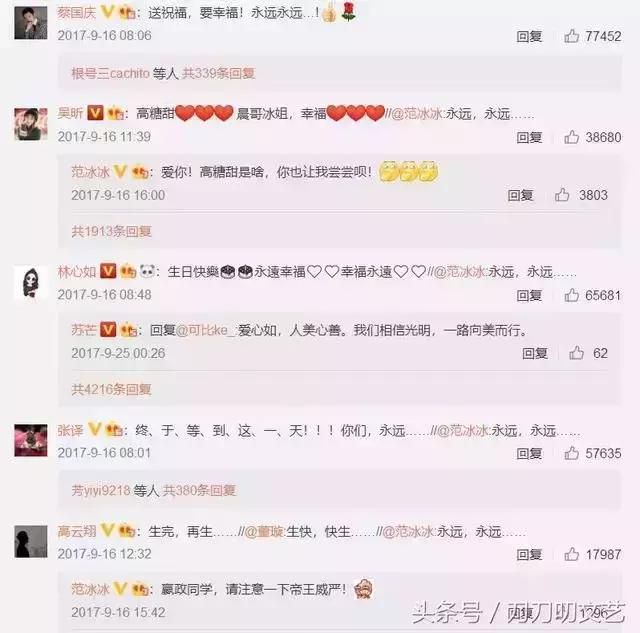Like 林心如's birthday comment
The image size is (640, 633).
(x=571, y=295)
